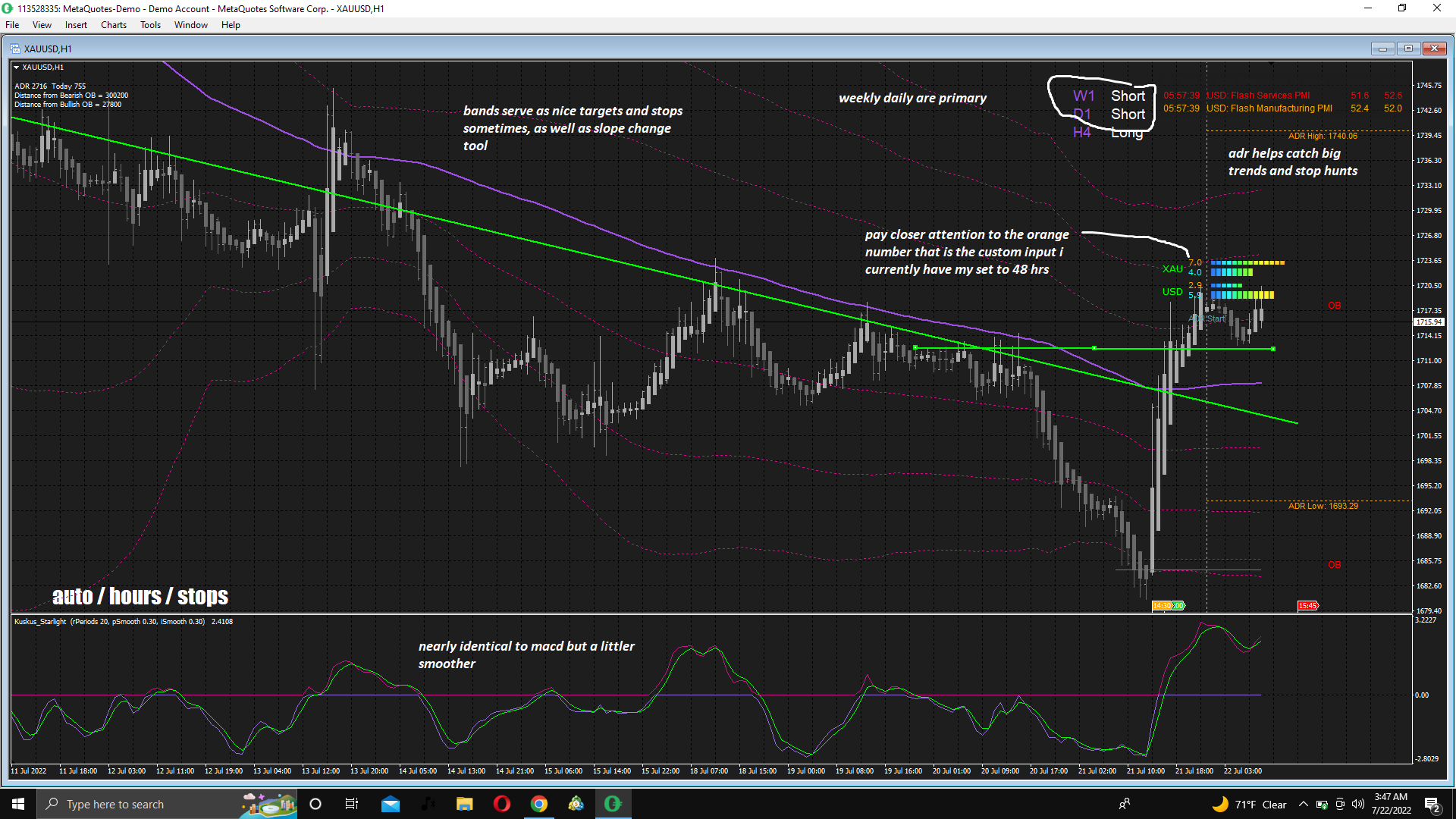The image size is (1456, 819).
Task: Click the XAUUSD,H1 chart window icon
Action: click(x=15, y=49)
